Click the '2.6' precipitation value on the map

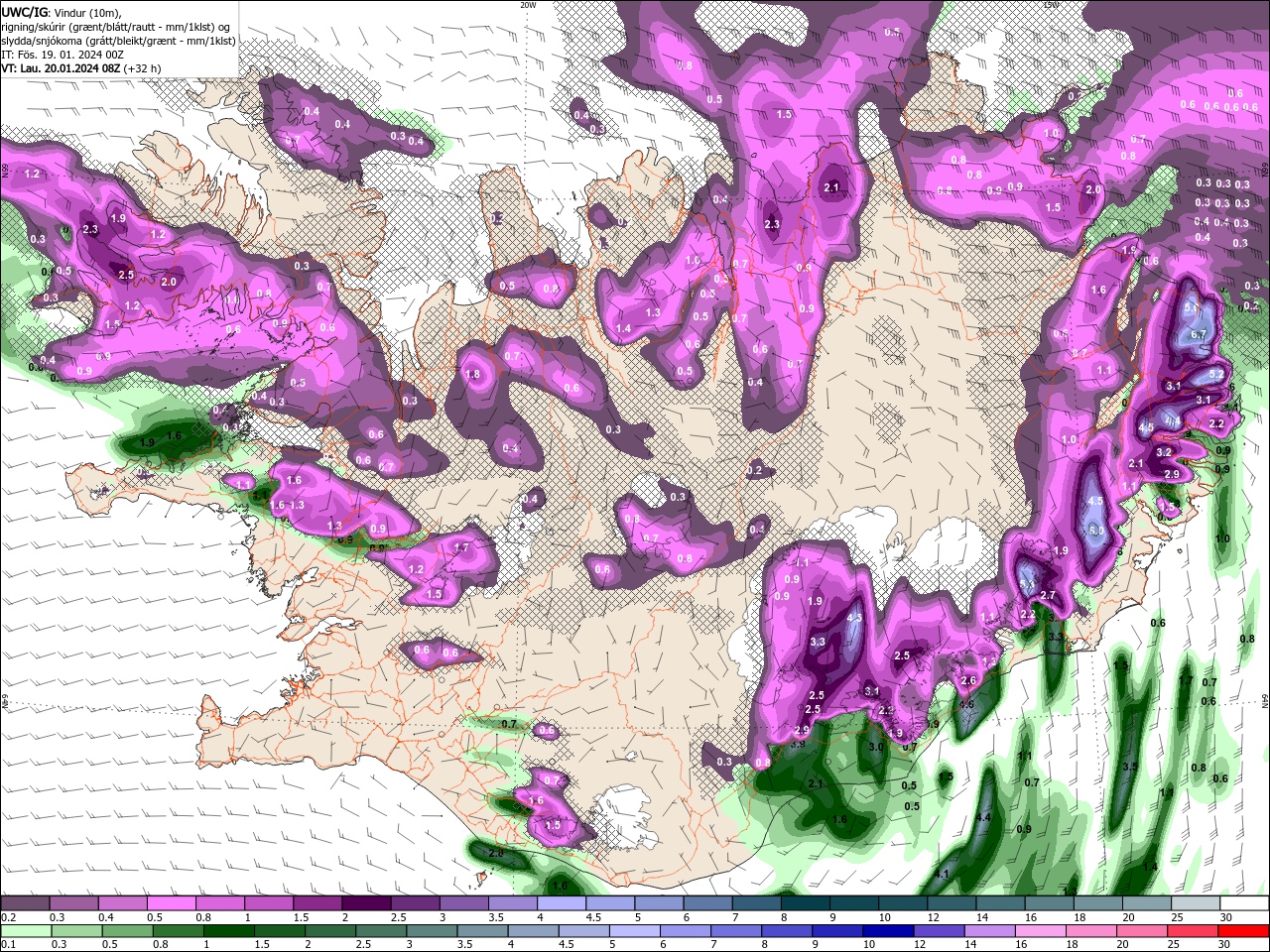pos(968,680)
